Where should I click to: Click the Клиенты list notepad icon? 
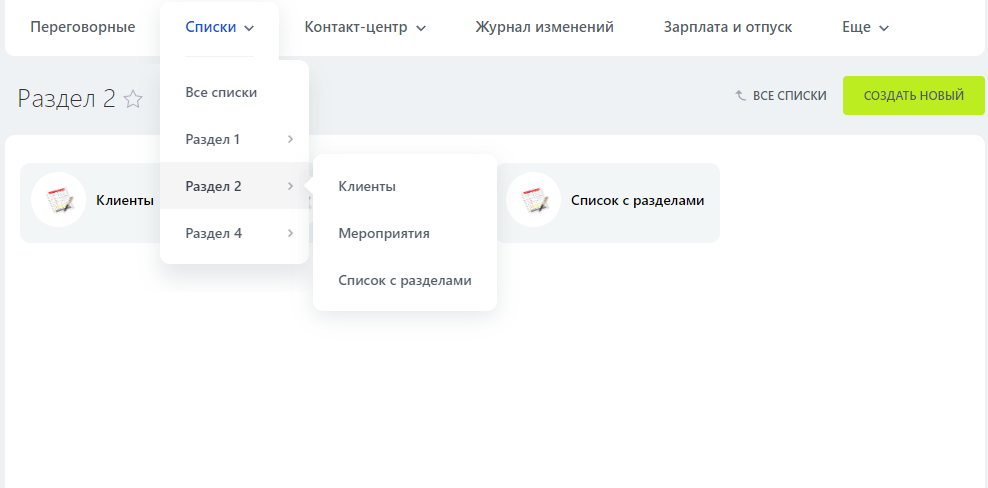[58, 200]
